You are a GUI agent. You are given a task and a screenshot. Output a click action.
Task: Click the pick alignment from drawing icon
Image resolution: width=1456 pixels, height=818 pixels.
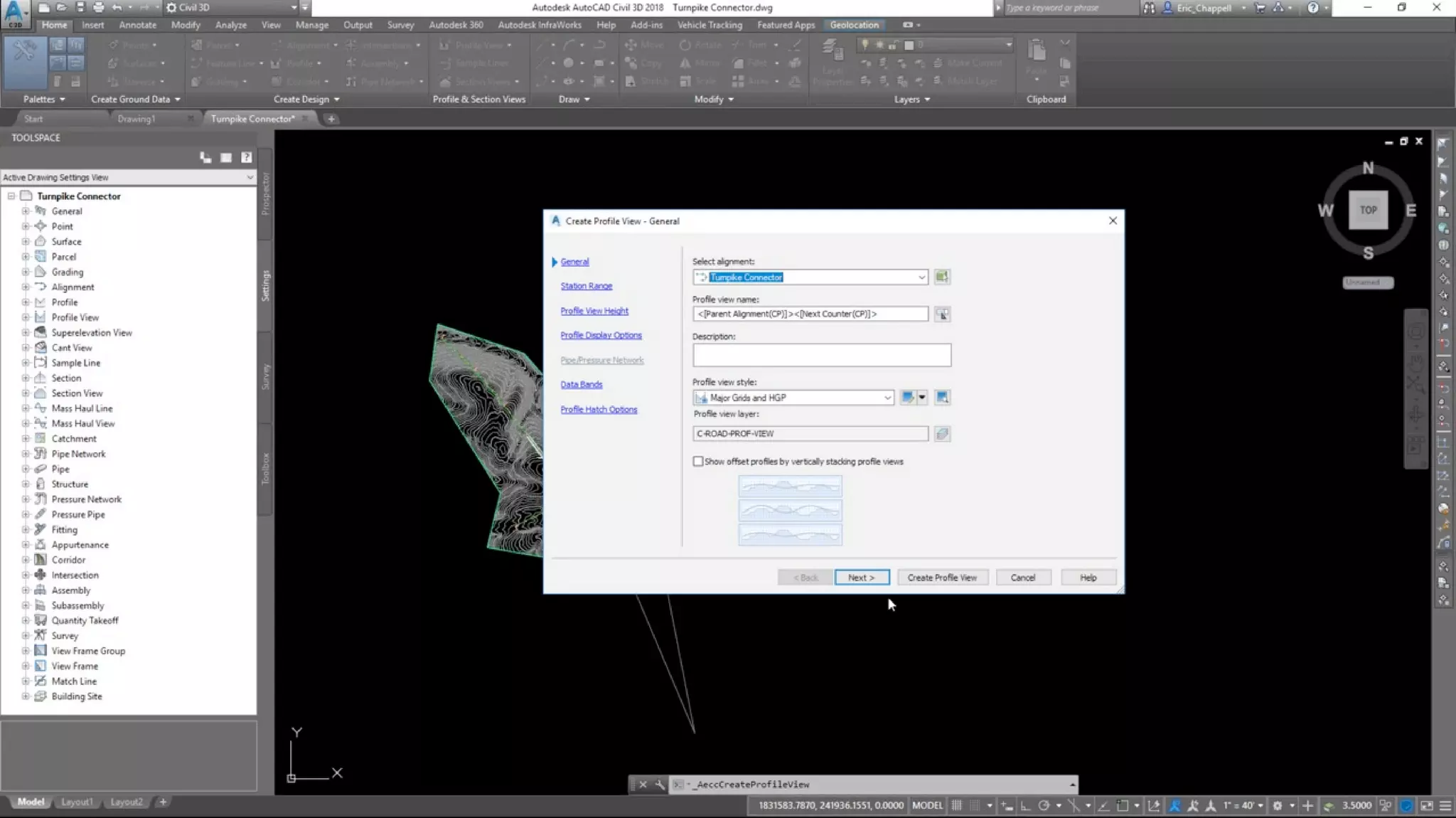point(942,277)
